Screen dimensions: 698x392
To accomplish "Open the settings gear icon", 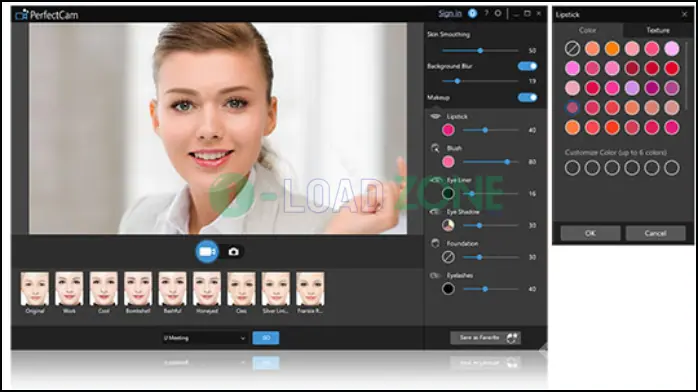I will 498,13.
